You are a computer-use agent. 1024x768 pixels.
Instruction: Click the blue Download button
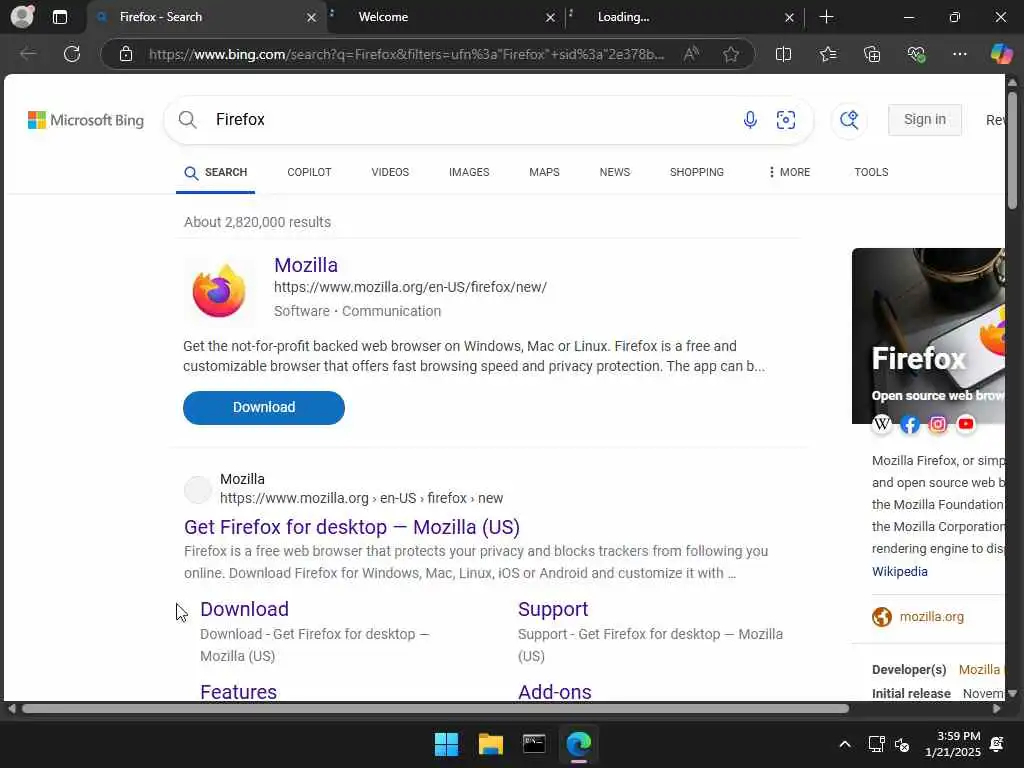pos(264,408)
